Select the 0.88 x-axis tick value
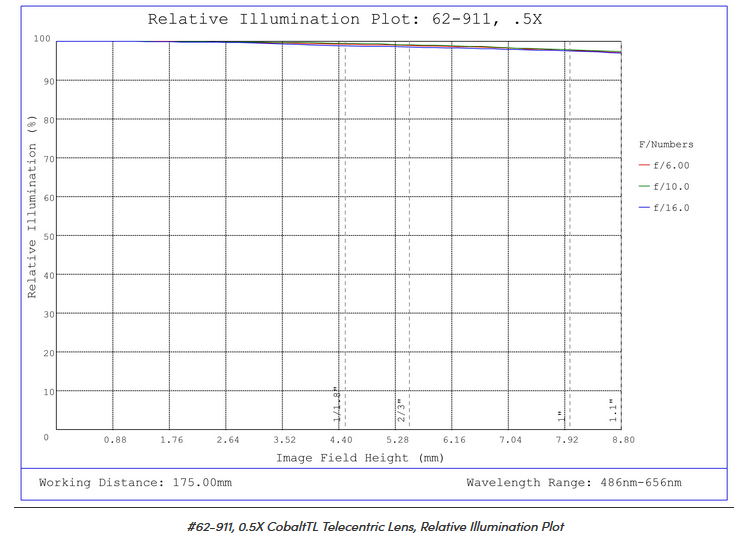The width and height of the screenshot is (746, 538). click(x=115, y=439)
